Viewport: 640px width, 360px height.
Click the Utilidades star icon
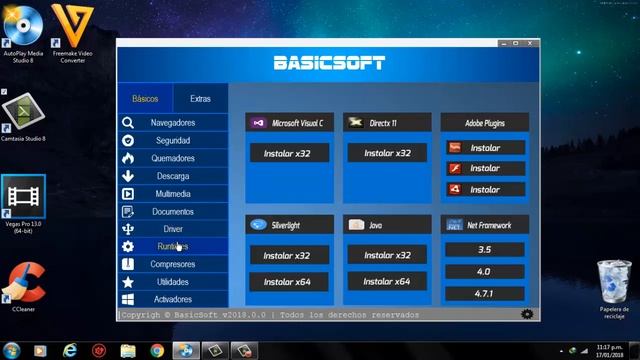pyautogui.click(x=128, y=282)
